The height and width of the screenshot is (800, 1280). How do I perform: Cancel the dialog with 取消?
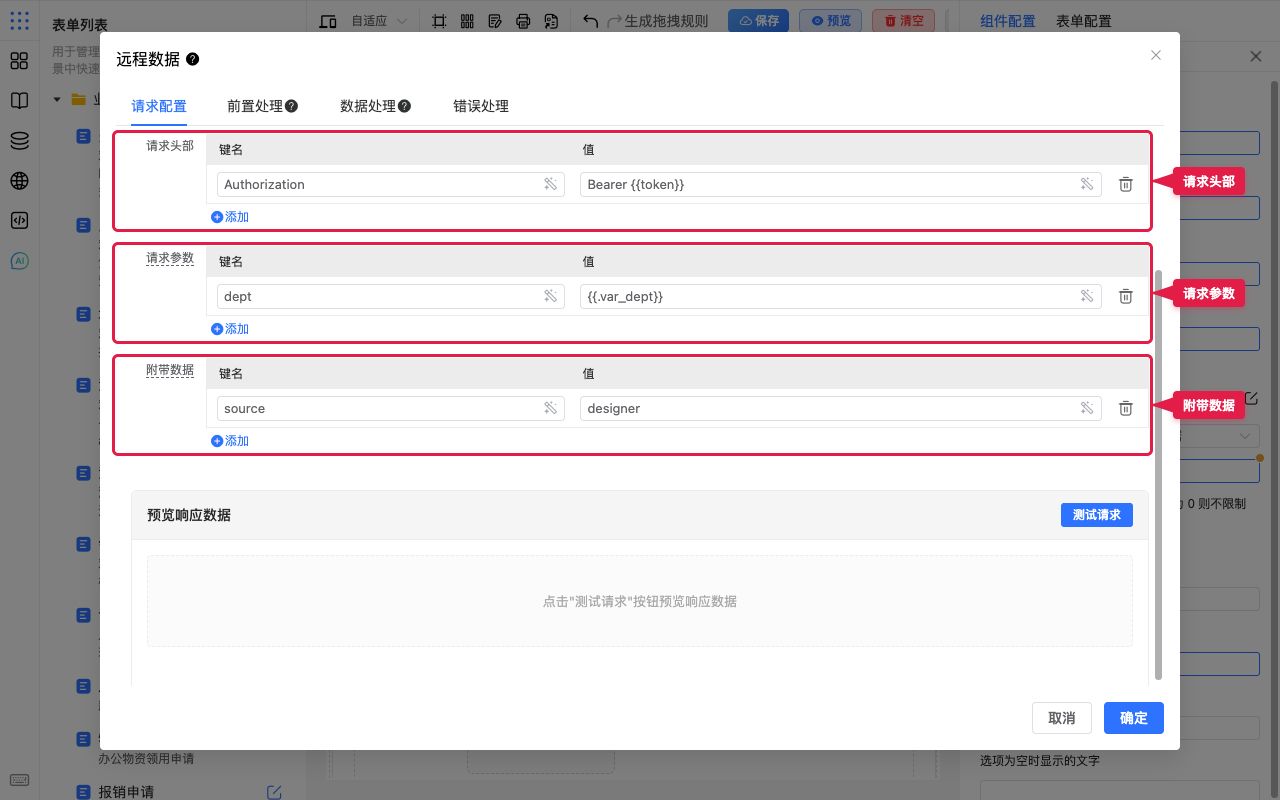point(1062,718)
